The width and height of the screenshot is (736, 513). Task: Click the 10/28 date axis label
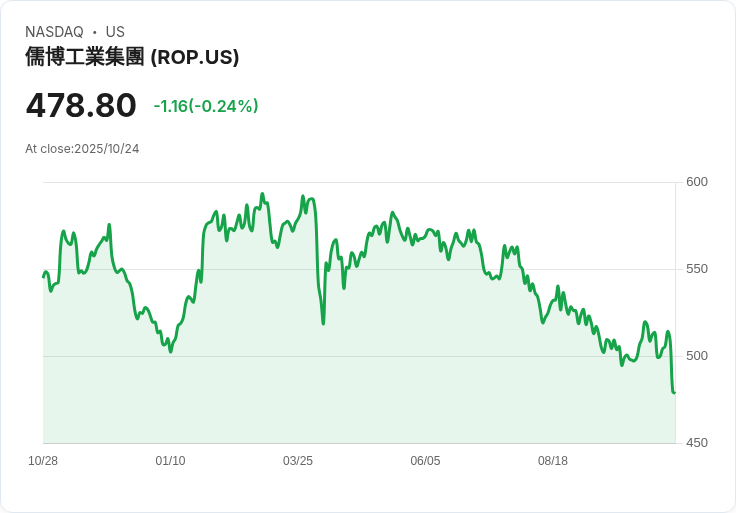[x=43, y=461]
